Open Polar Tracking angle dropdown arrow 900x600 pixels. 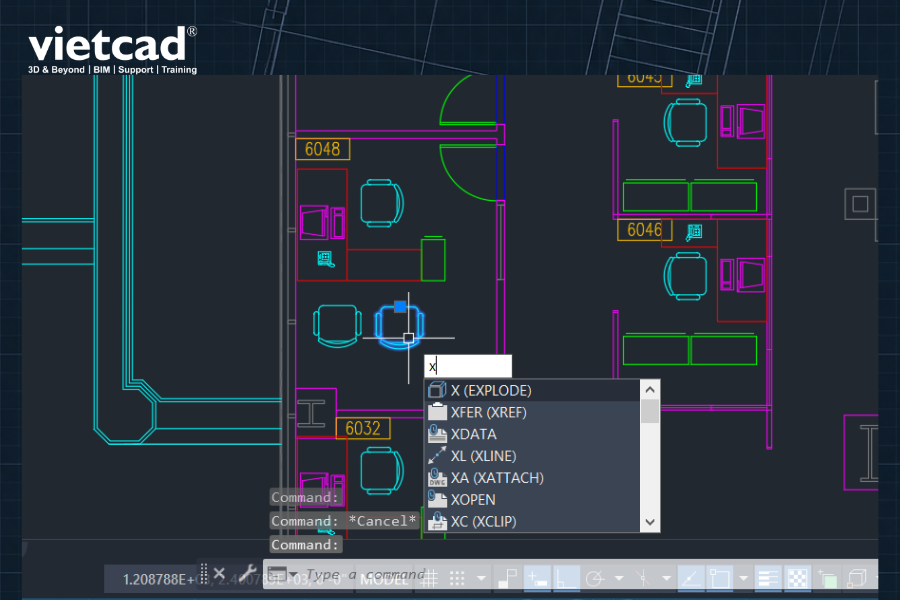619,578
